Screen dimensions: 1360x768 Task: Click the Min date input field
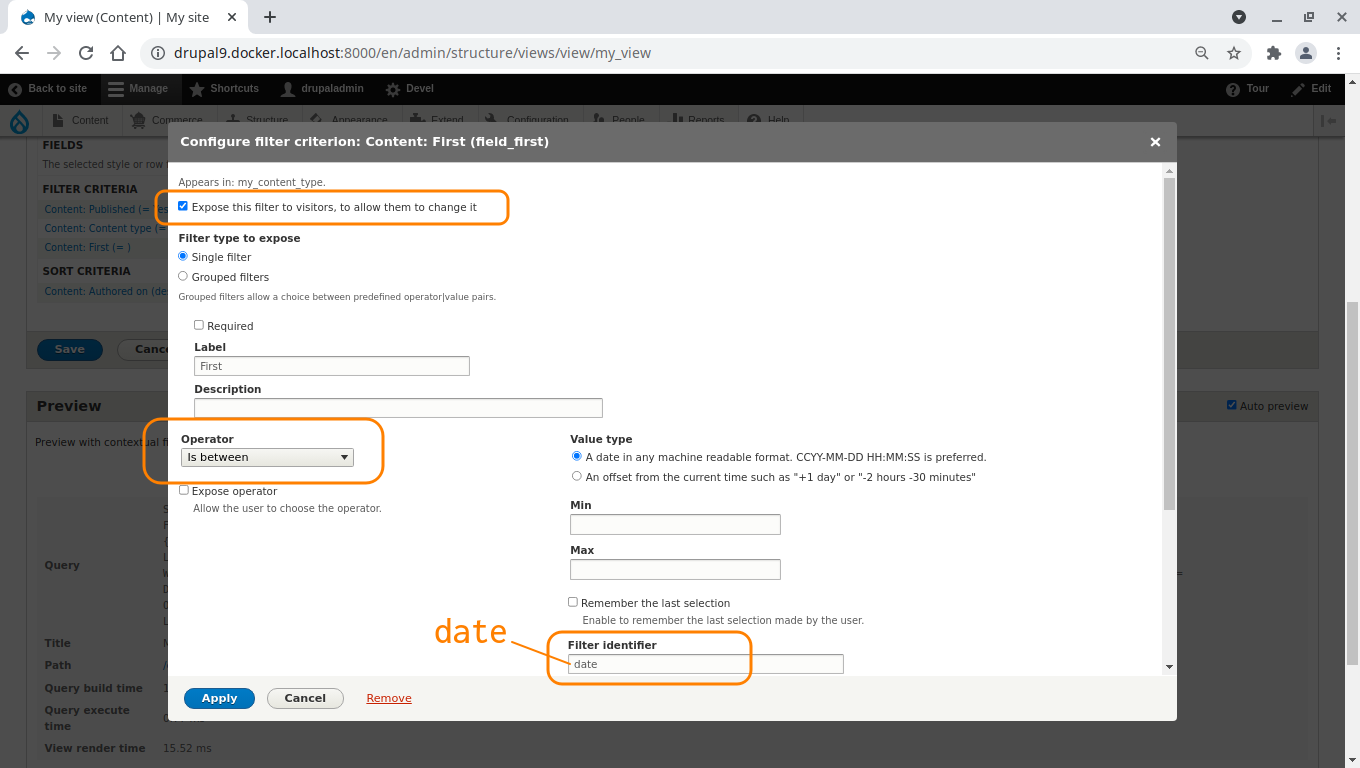(x=675, y=524)
